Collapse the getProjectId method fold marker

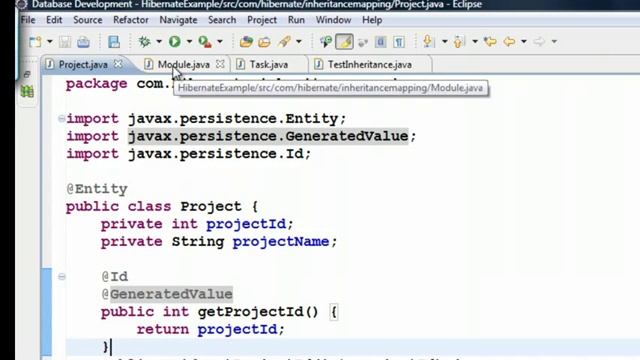coord(62,277)
